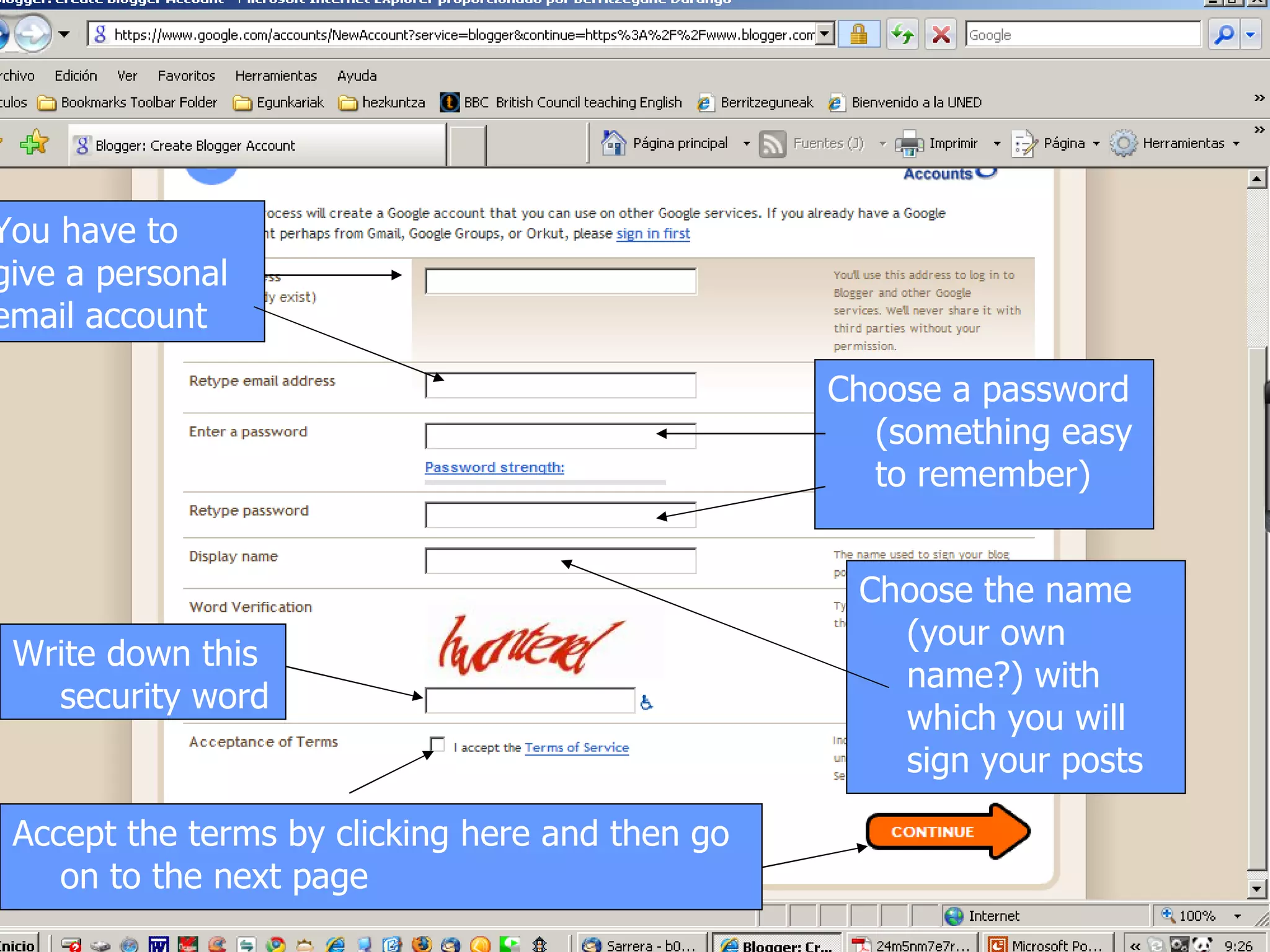1270x952 pixels.
Task: Click the Página principal home icon
Action: coord(613,143)
